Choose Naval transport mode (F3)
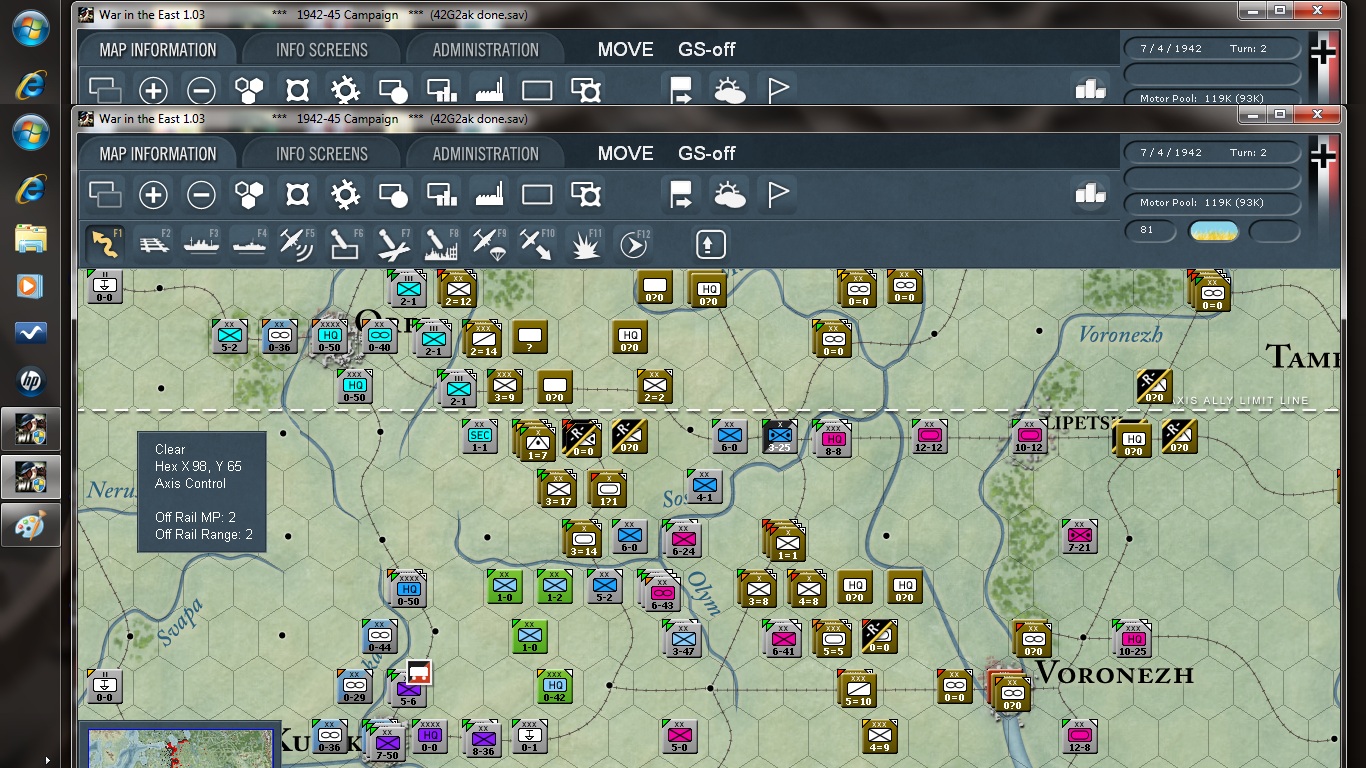 [200, 243]
